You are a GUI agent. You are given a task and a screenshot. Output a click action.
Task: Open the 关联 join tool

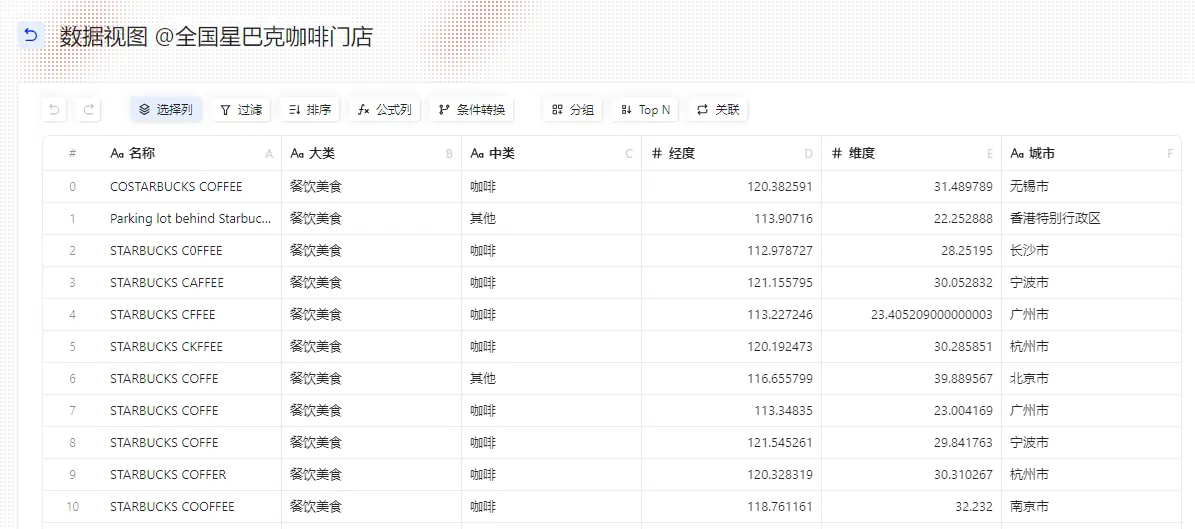pos(718,110)
